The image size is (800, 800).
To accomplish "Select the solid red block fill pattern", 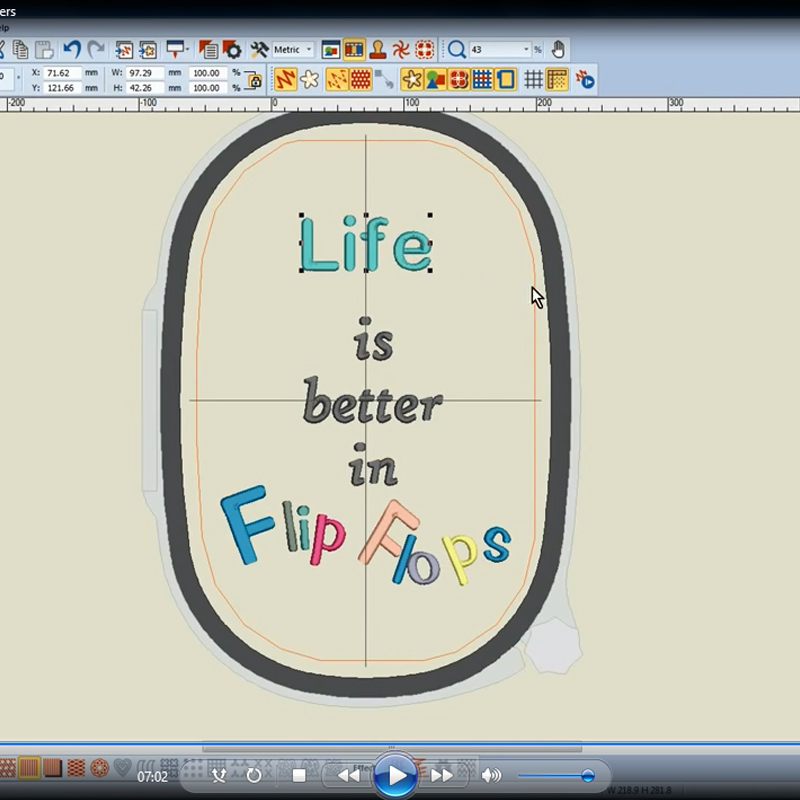I will [53, 768].
